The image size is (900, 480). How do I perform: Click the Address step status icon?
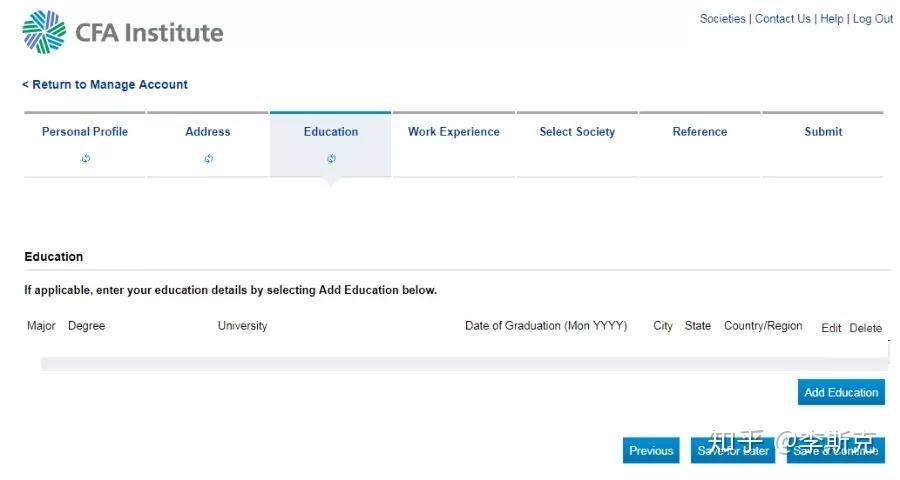coord(208,159)
